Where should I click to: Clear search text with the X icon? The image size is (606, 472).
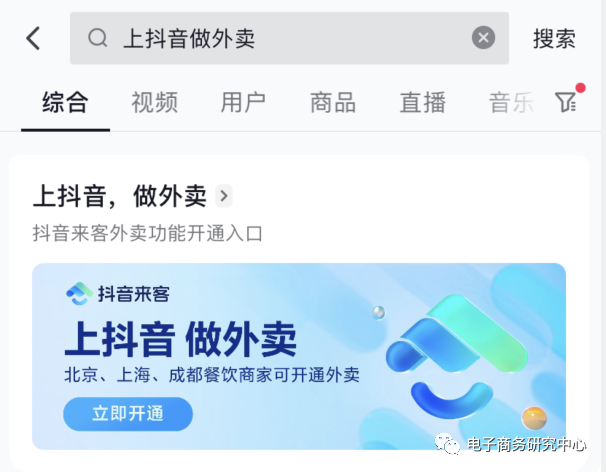483,38
